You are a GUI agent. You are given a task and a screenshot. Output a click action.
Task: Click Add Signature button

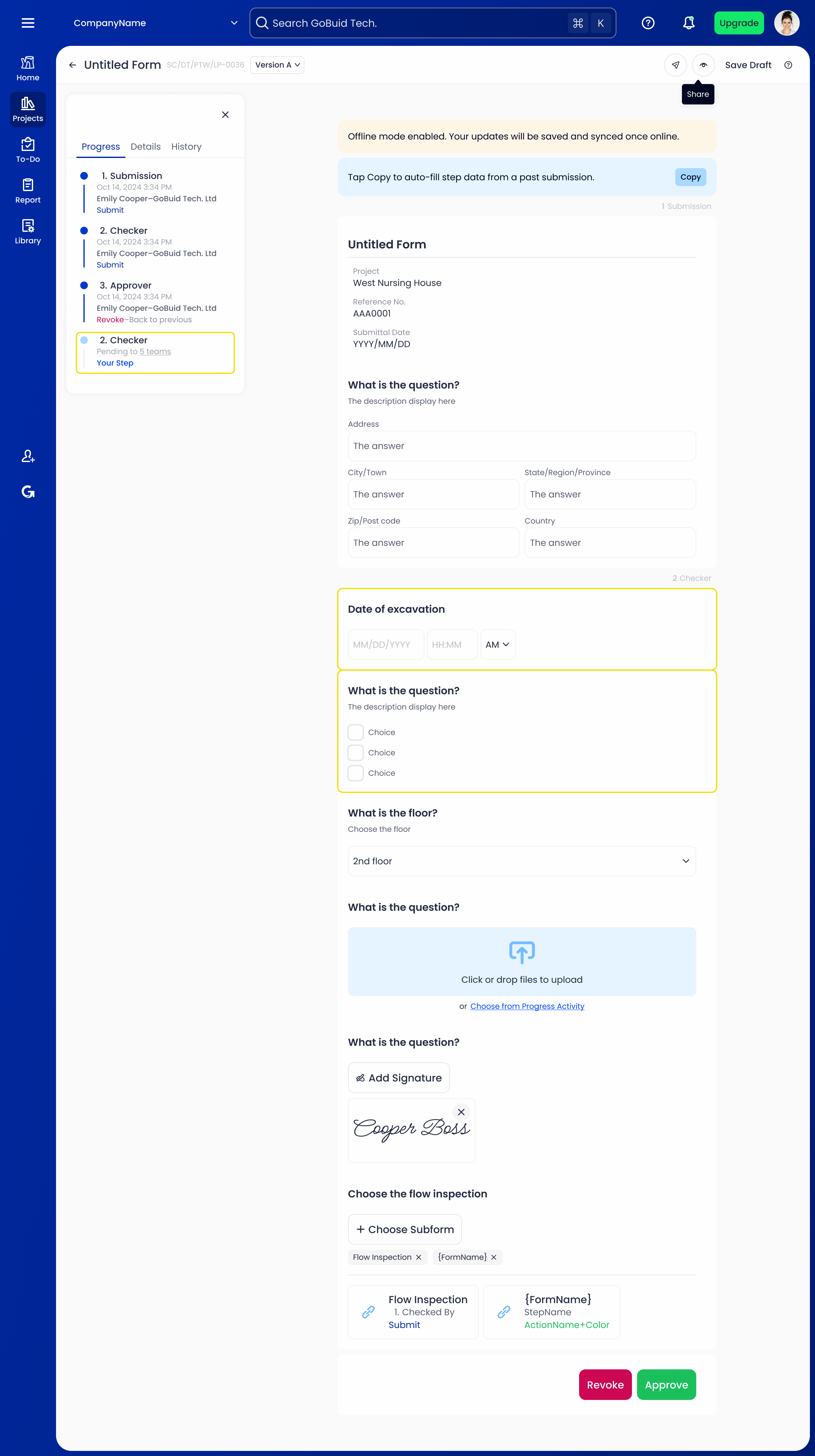click(399, 1078)
